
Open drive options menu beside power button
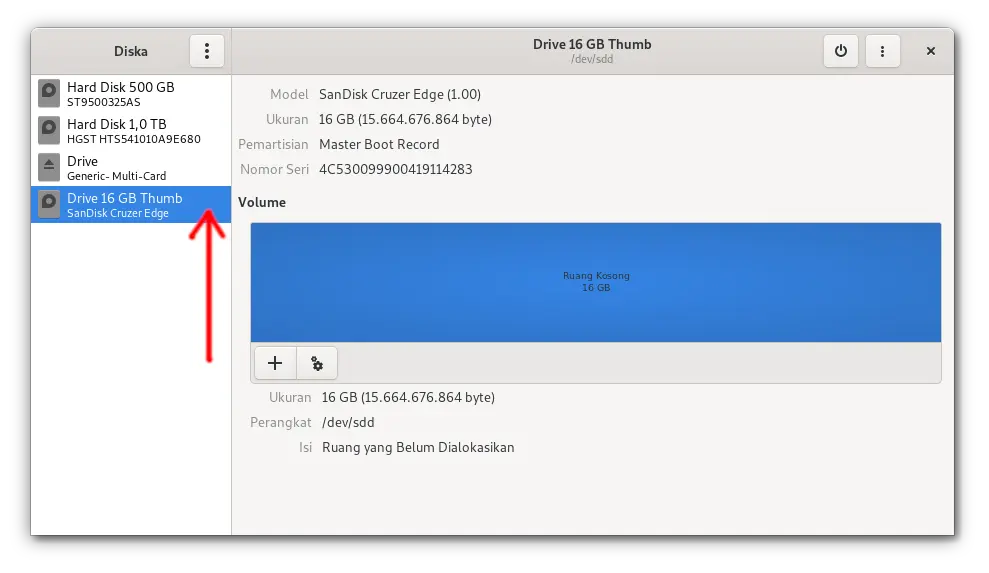[882, 51]
